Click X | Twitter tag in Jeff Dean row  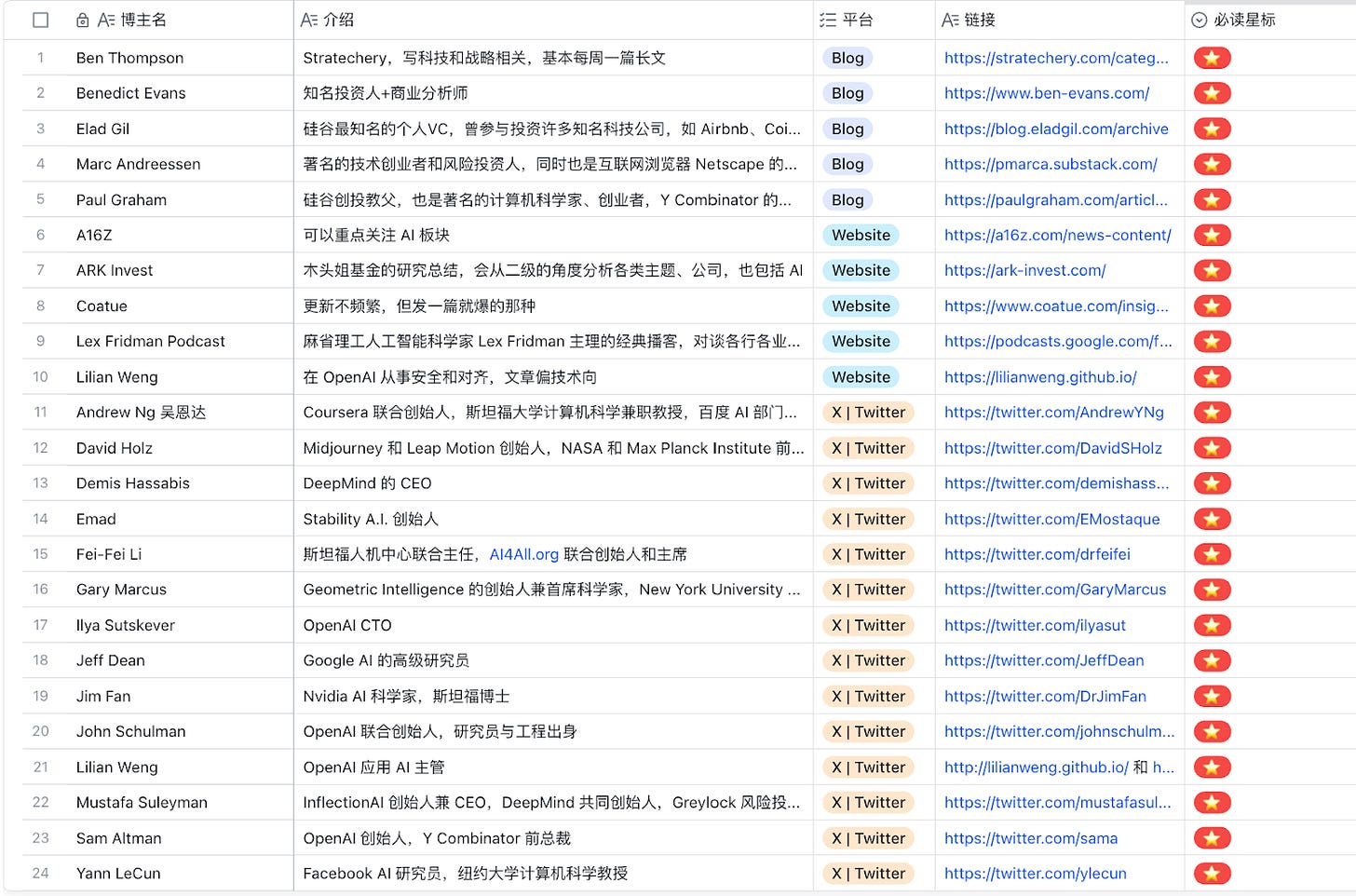[868, 660]
